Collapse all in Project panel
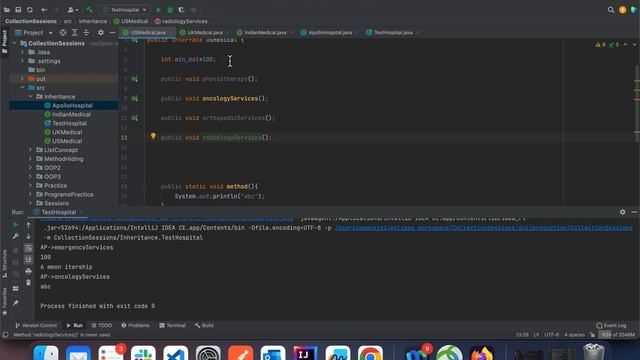Image resolution: width=640 pixels, height=360 pixels. pos(86,33)
